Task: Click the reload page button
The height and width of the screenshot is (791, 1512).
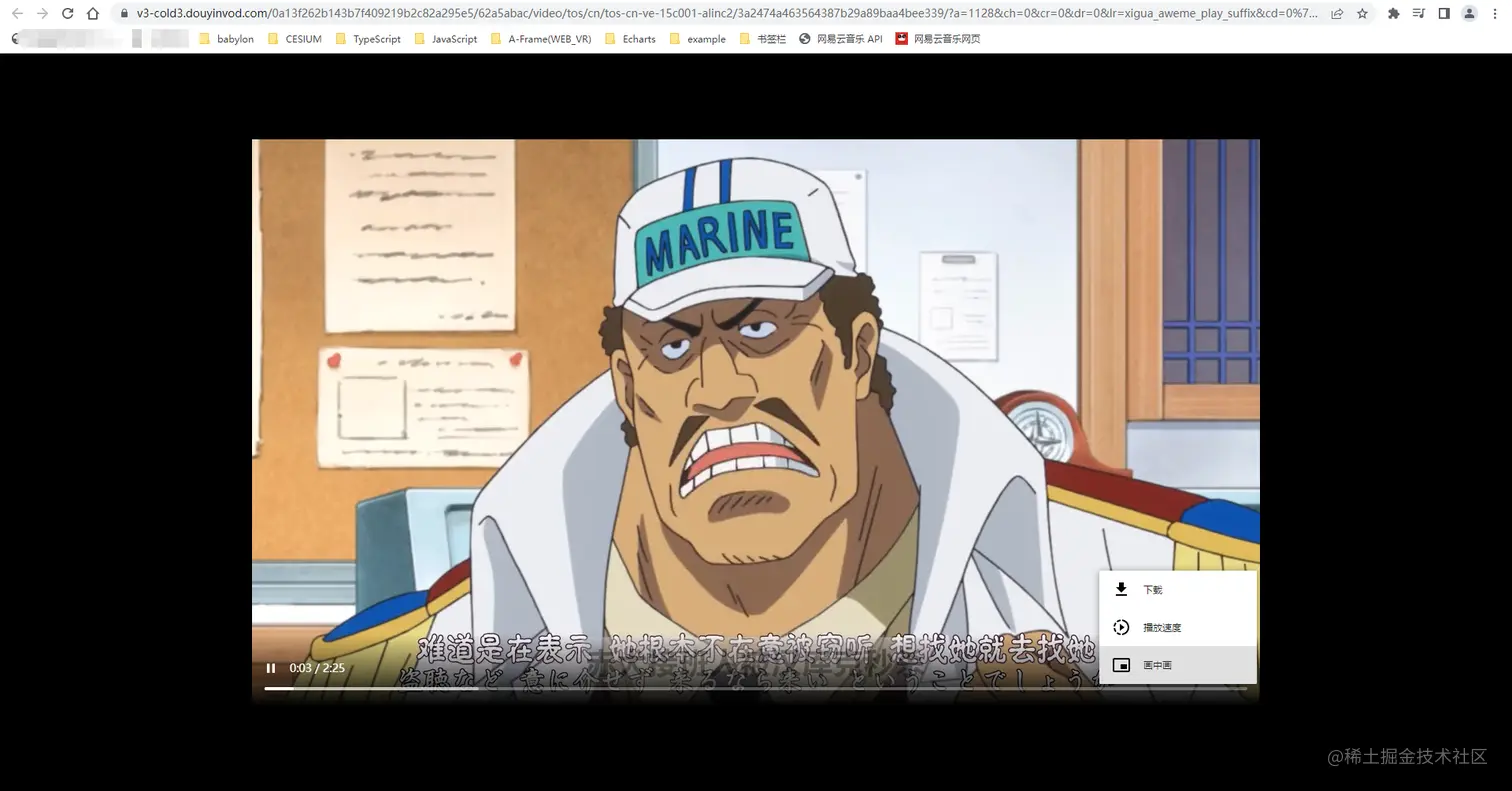Action: tap(66, 15)
